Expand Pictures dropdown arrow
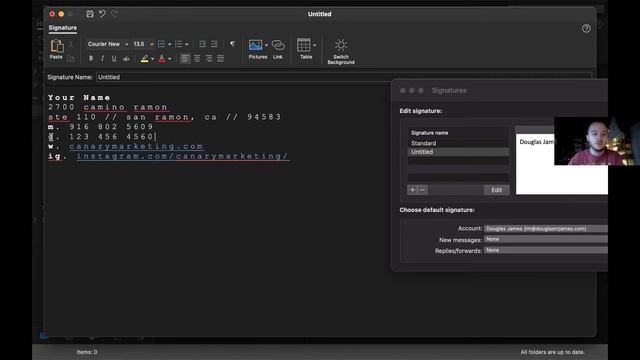This screenshot has width=640, height=360. 266,45
